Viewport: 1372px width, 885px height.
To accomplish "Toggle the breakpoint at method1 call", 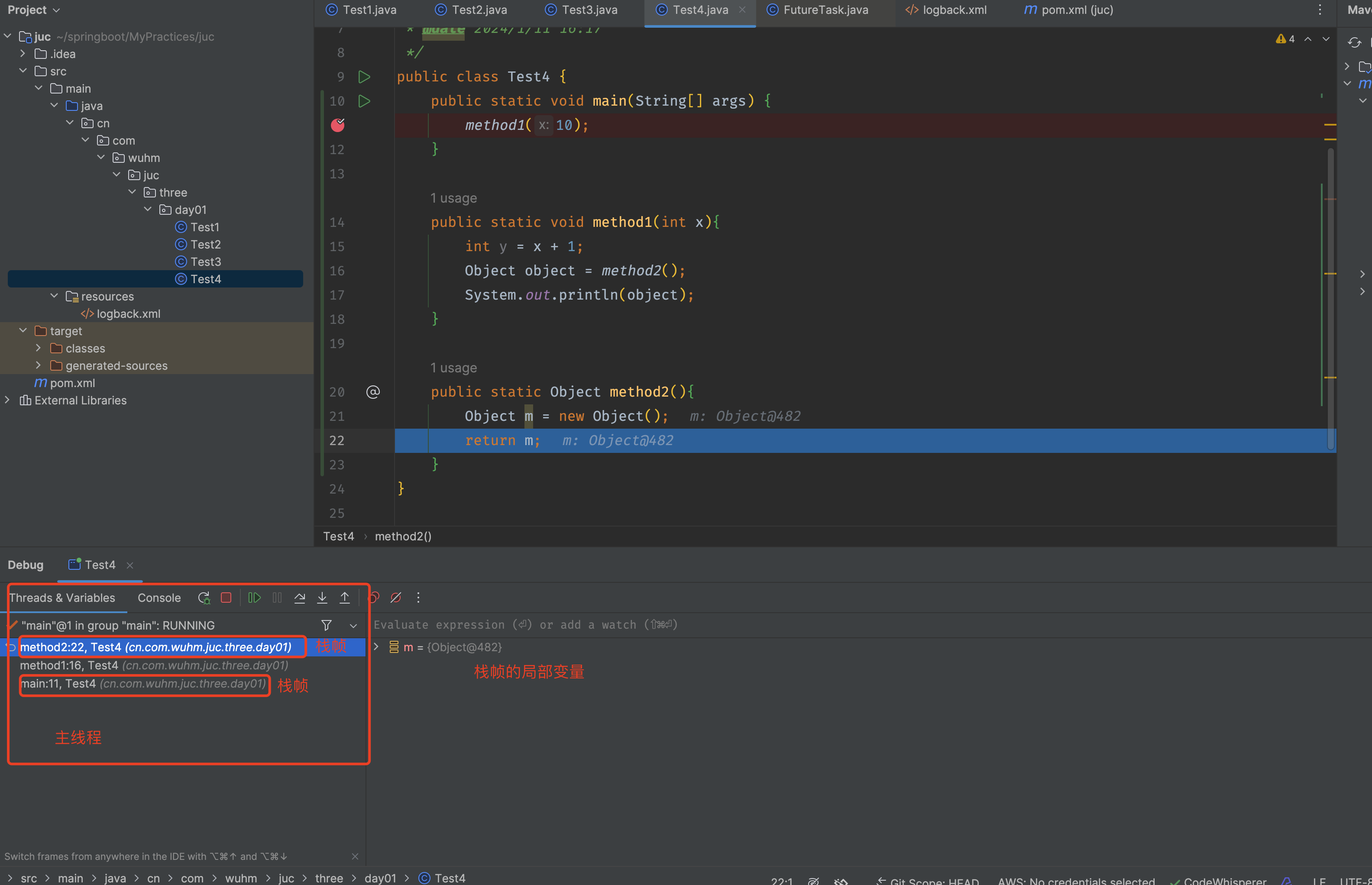I will [x=338, y=125].
